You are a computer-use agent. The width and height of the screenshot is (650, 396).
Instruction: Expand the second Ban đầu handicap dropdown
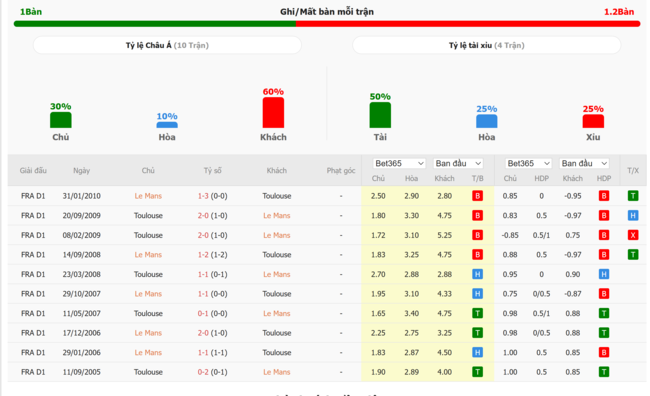coord(584,163)
